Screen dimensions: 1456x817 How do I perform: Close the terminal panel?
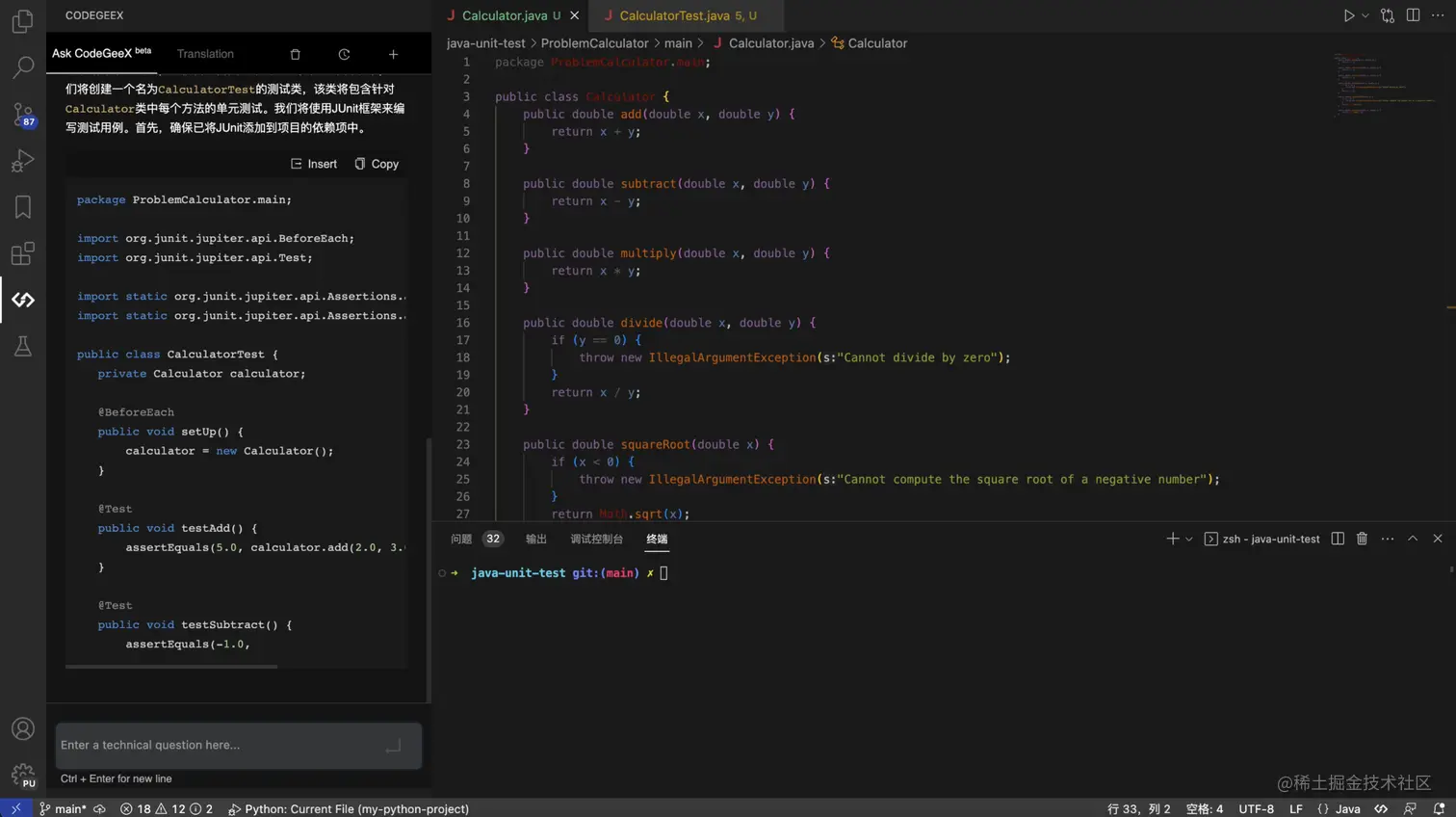coord(1438,539)
